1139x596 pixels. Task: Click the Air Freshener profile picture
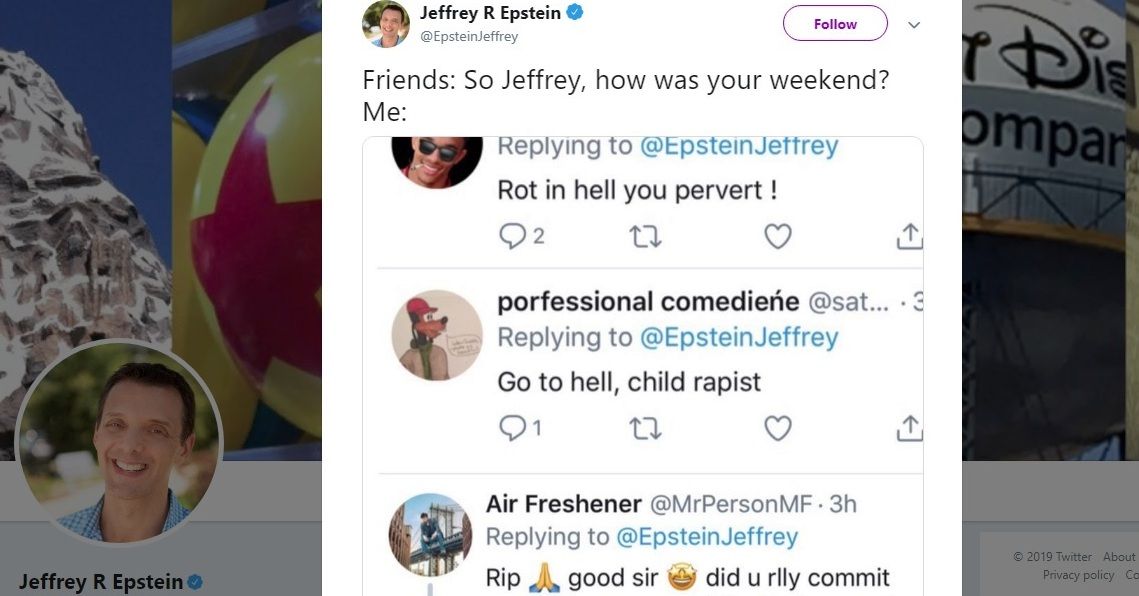point(429,534)
